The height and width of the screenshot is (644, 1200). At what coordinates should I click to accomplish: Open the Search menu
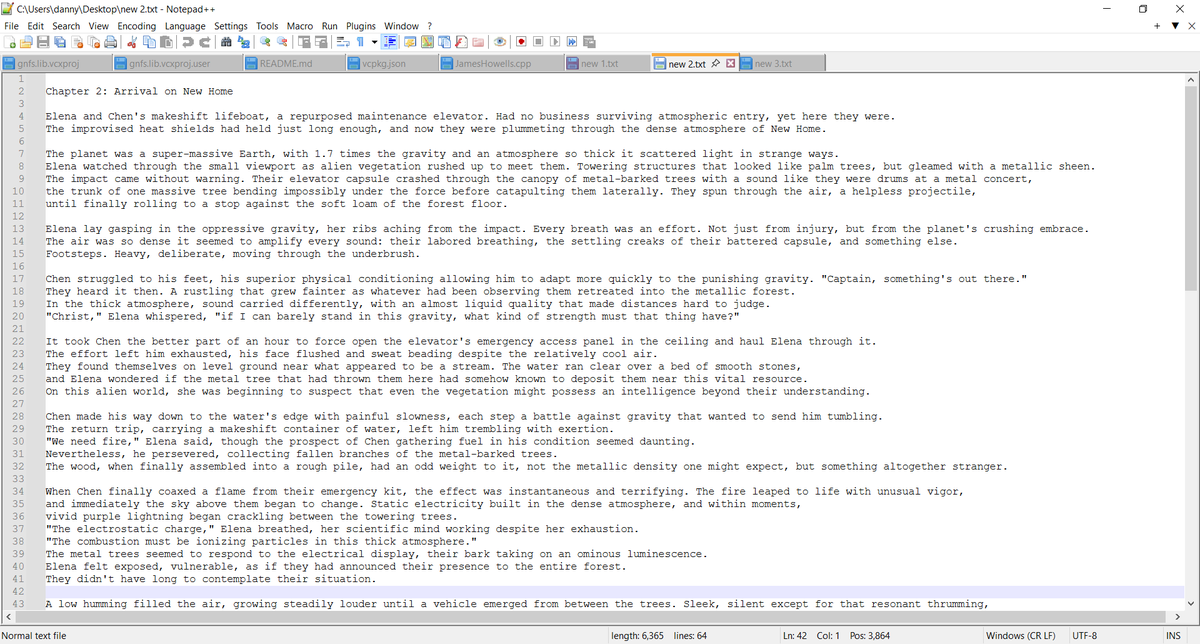click(66, 25)
